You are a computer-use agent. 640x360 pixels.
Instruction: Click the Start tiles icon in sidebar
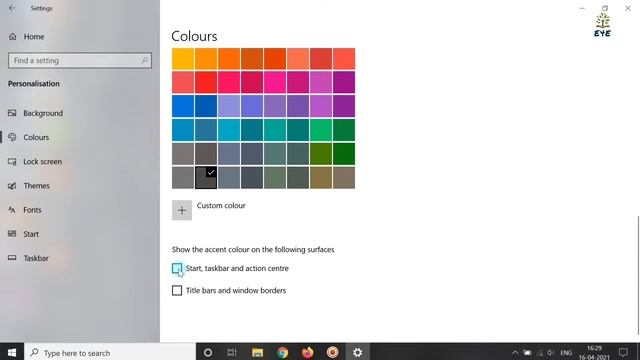pos(12,233)
